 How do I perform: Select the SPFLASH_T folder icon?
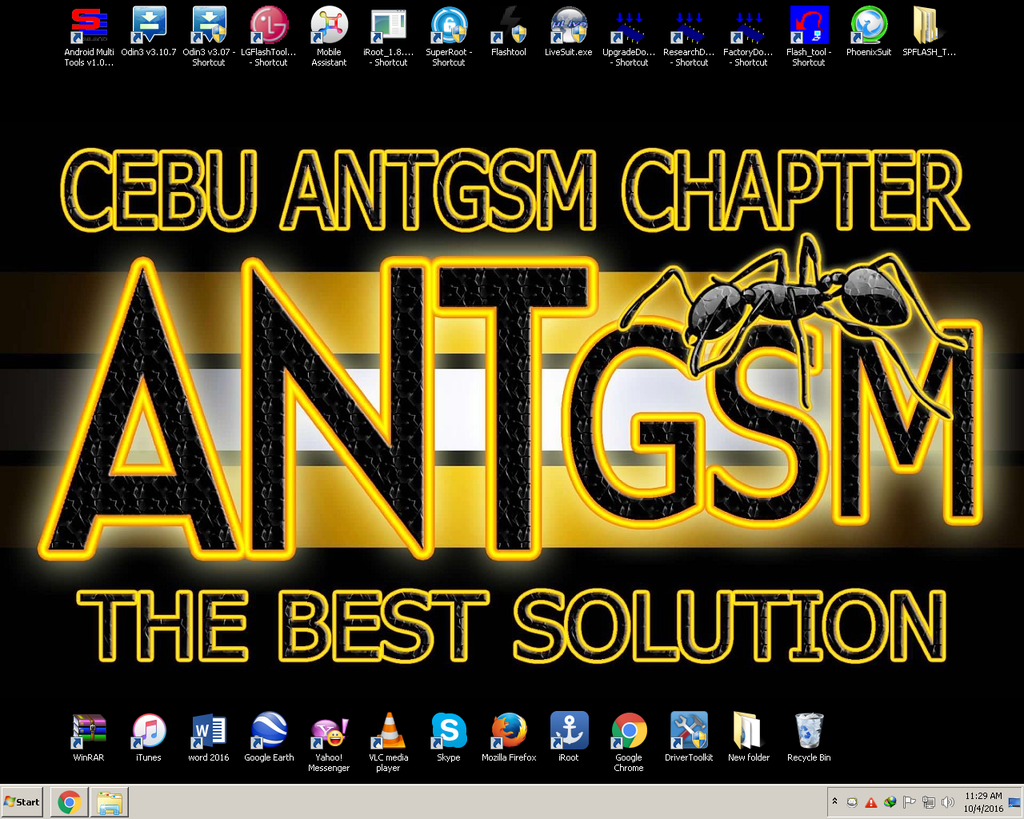(928, 26)
